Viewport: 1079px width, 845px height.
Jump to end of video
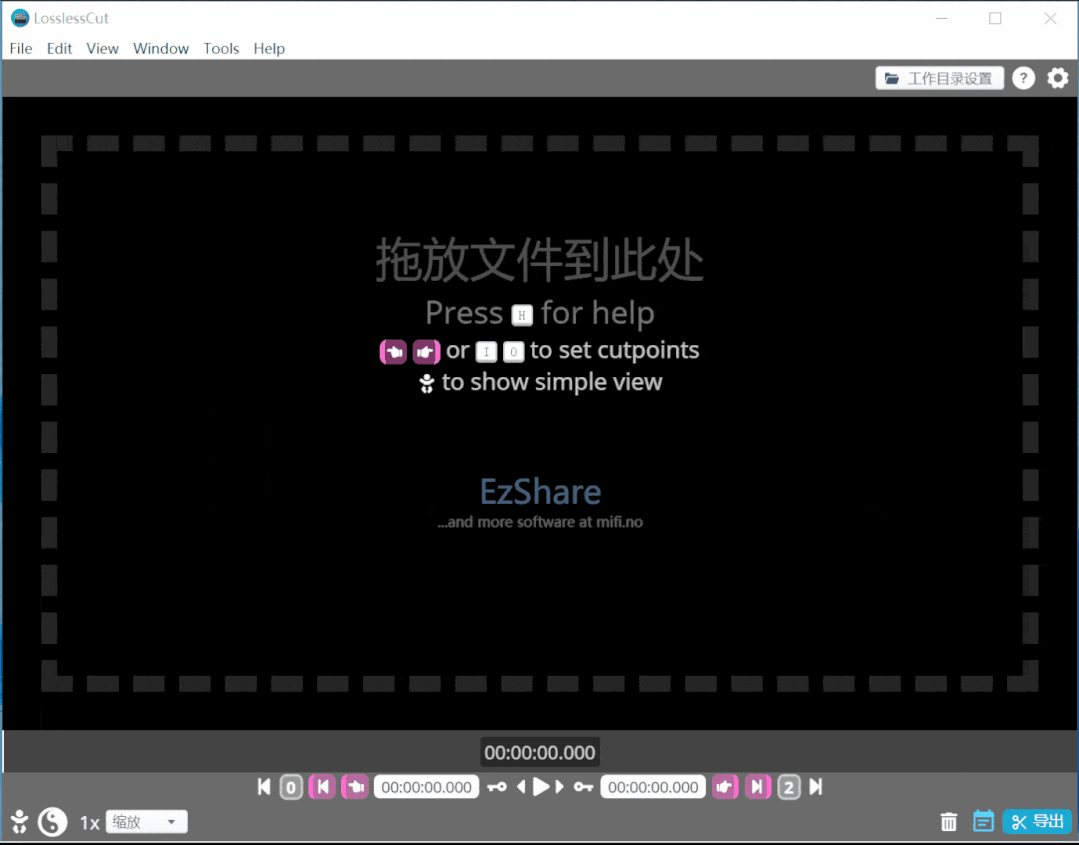tap(815, 787)
